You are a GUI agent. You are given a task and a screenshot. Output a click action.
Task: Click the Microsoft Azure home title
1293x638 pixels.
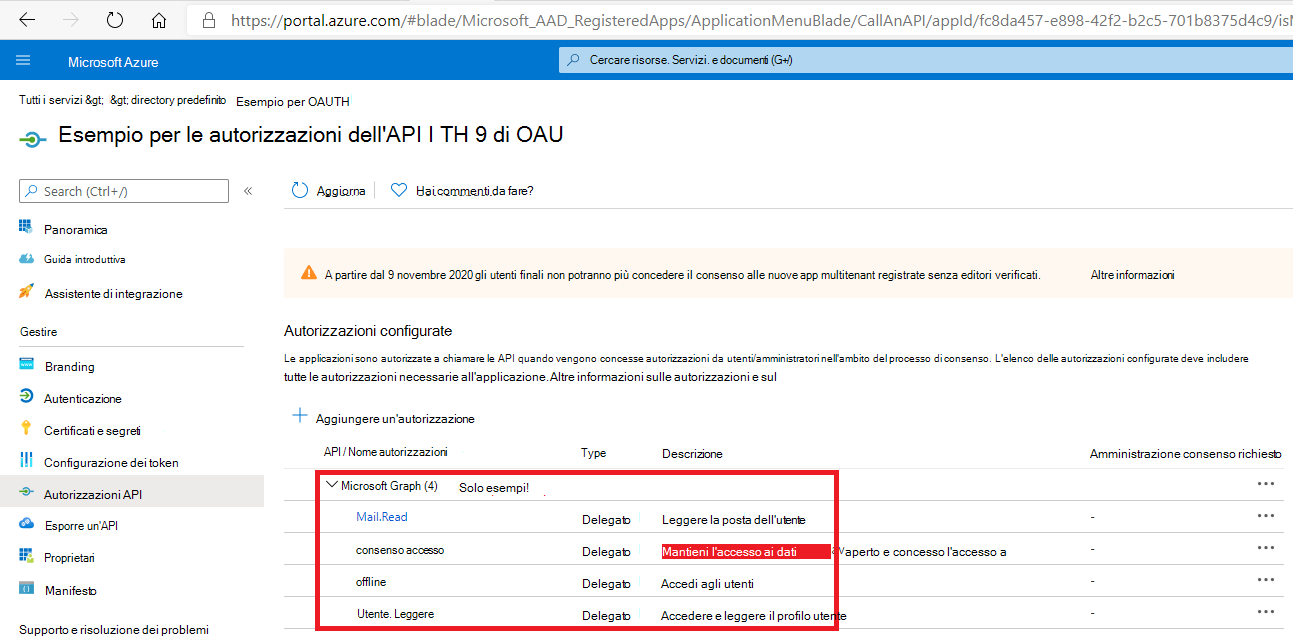coord(113,62)
